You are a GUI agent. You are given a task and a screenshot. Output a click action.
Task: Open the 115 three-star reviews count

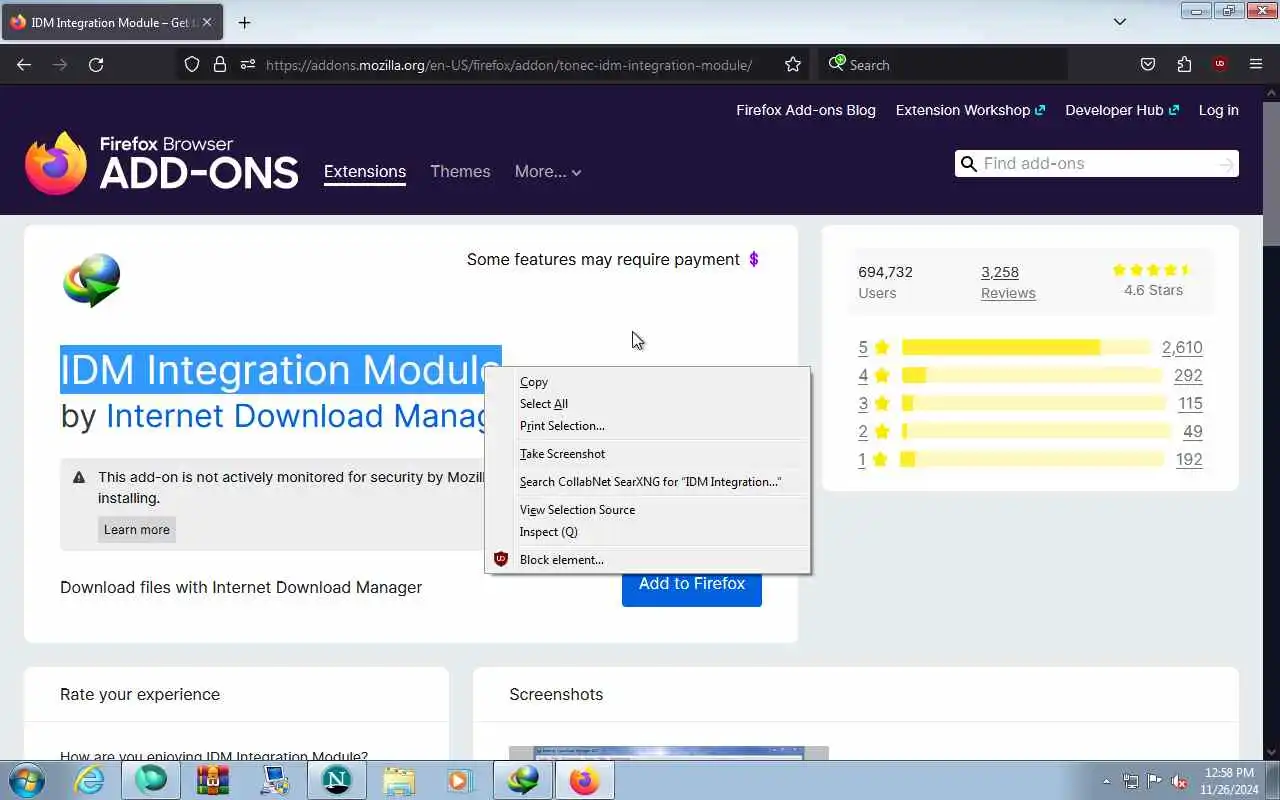point(1190,404)
